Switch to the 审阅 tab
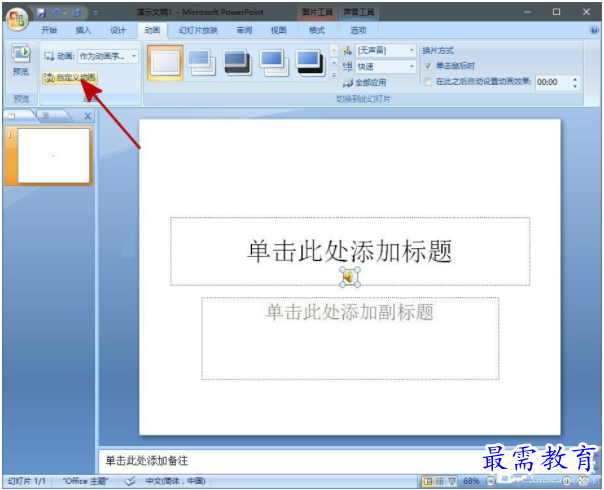 pyautogui.click(x=244, y=30)
